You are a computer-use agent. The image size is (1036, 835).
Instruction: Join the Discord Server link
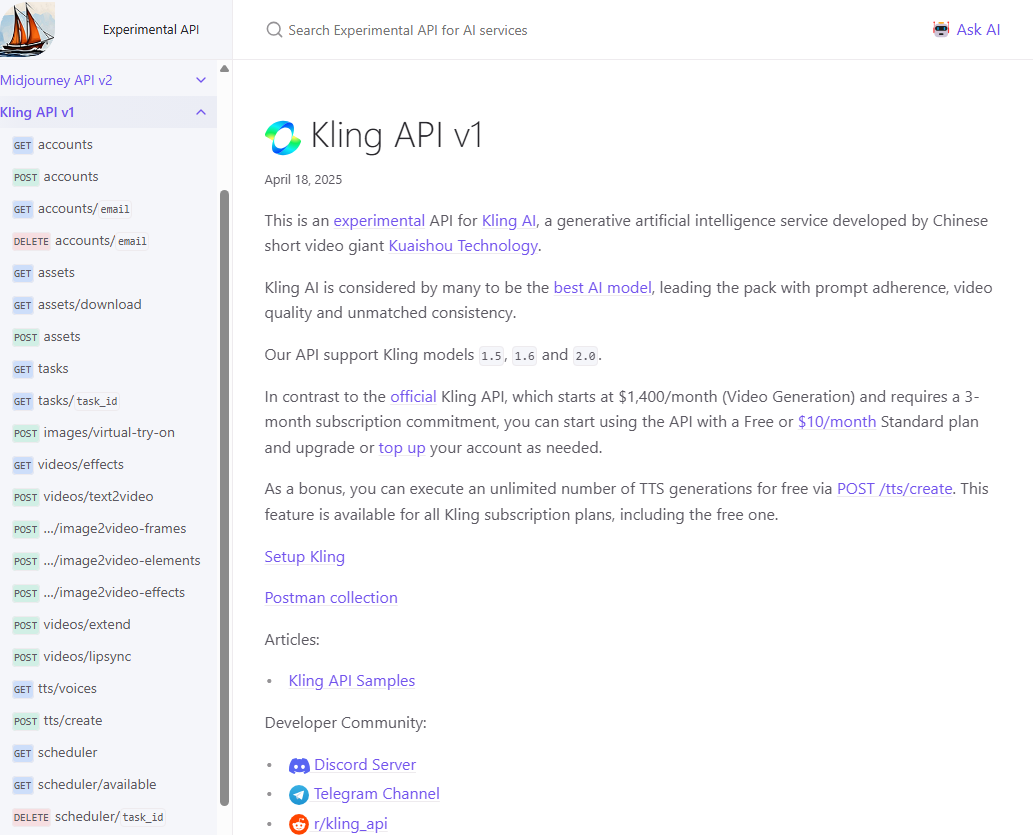point(365,765)
